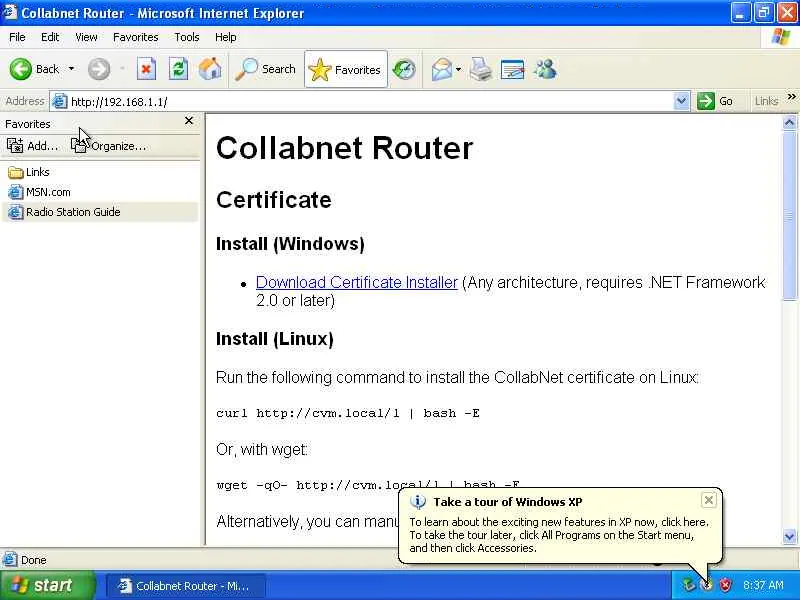
Task: Click the red security shield tray icon
Action: [x=725, y=585]
